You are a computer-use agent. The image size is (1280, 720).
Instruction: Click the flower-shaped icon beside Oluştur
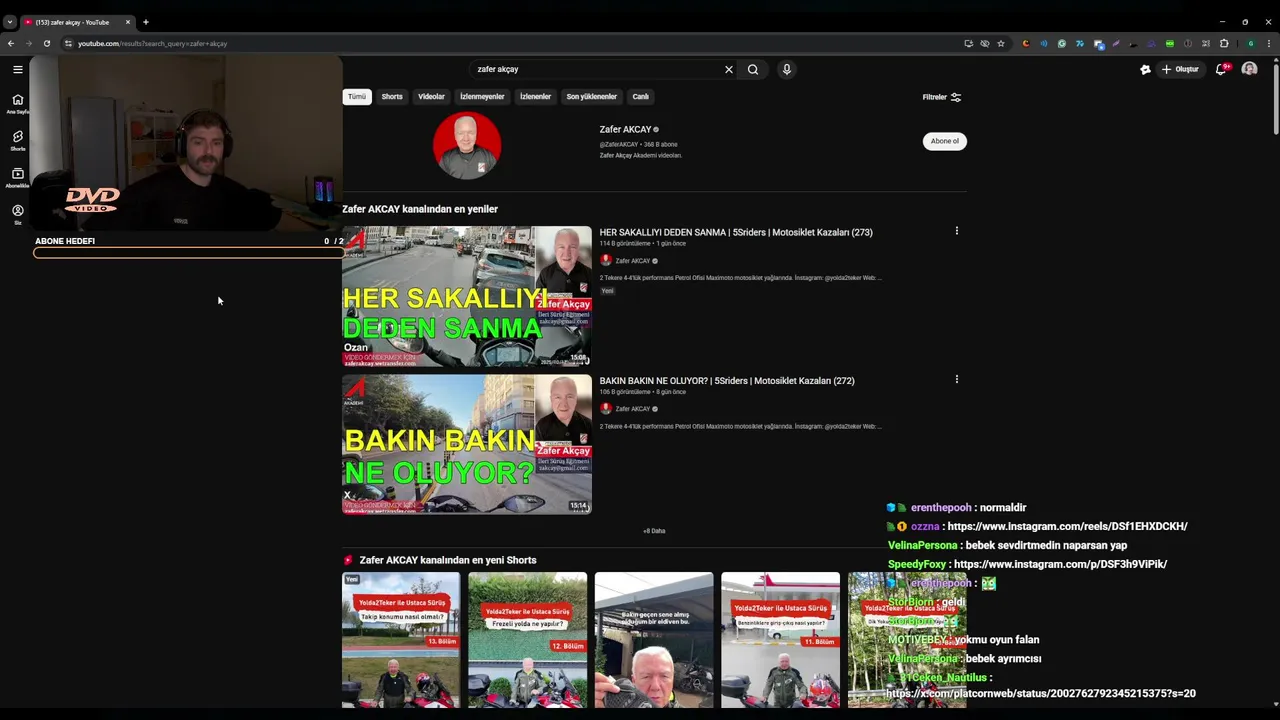pos(1145,69)
